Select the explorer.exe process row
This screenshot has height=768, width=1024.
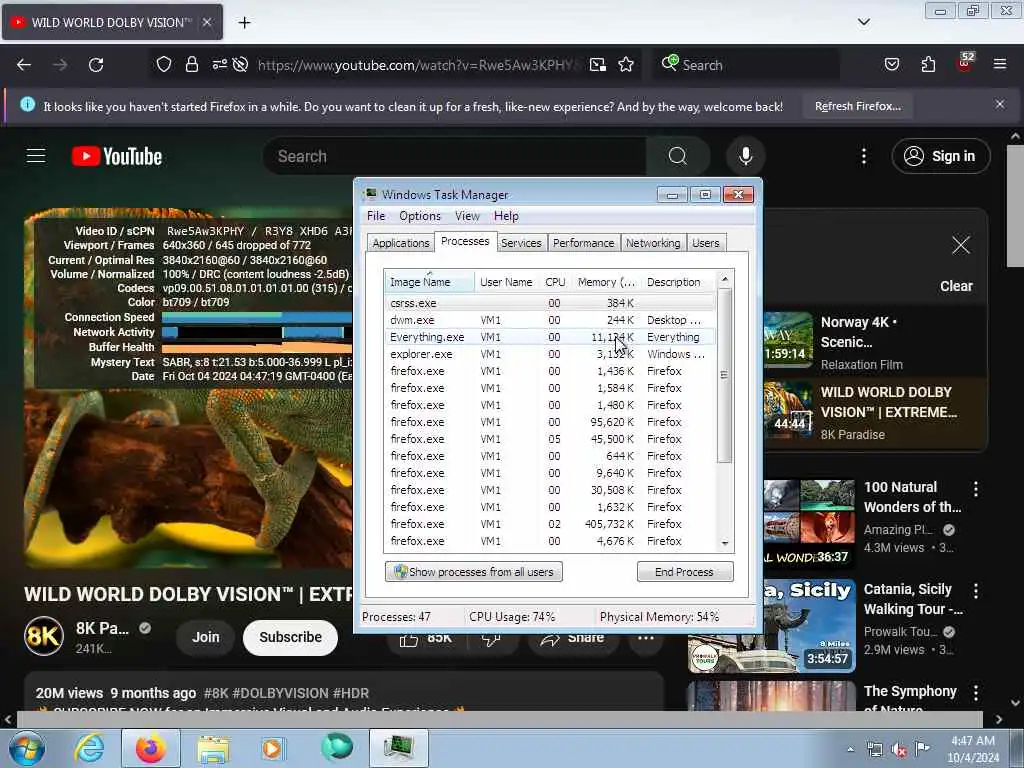[x=550, y=354]
